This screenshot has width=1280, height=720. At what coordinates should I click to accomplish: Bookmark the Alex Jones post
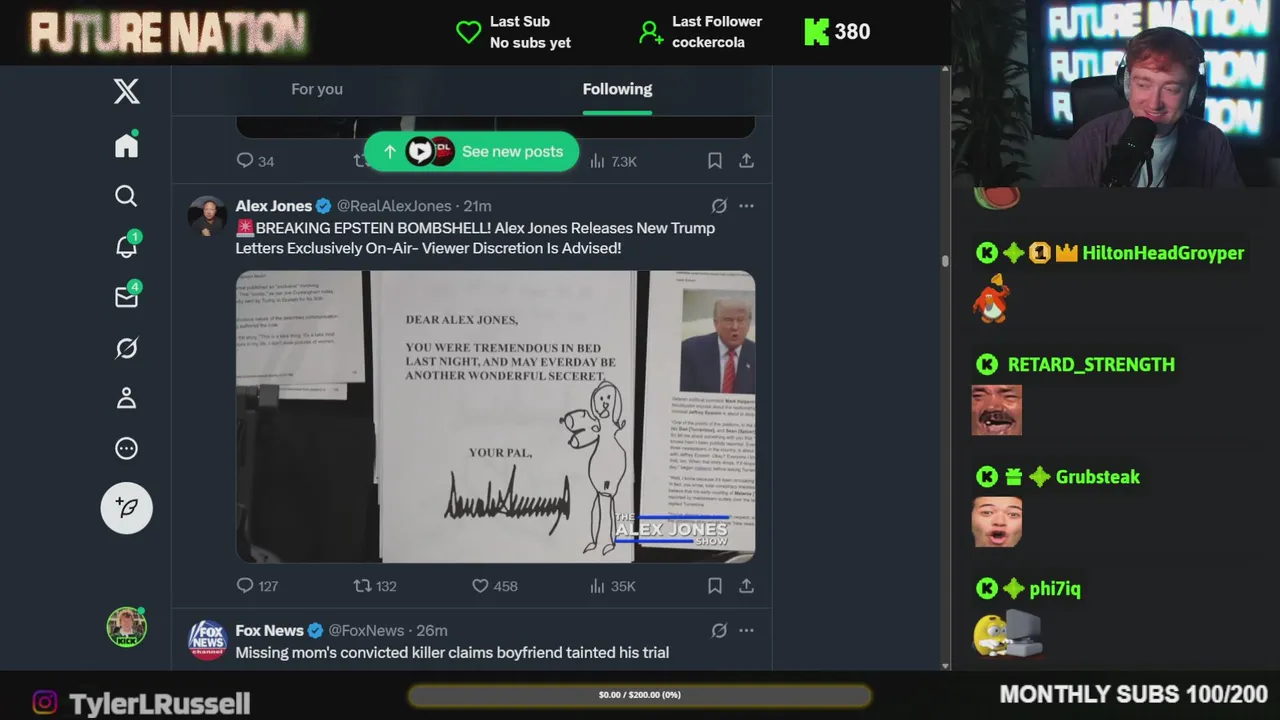[x=715, y=586]
